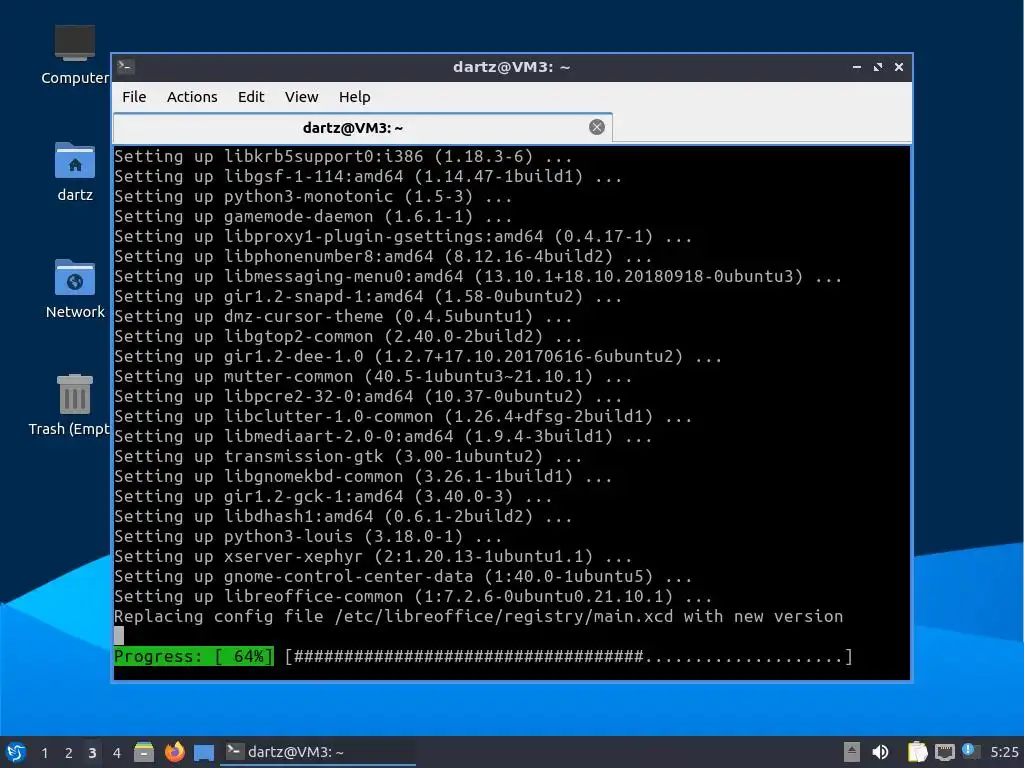Close the dartz@VM3 terminal tab
The image size is (1024, 768).
click(x=596, y=127)
